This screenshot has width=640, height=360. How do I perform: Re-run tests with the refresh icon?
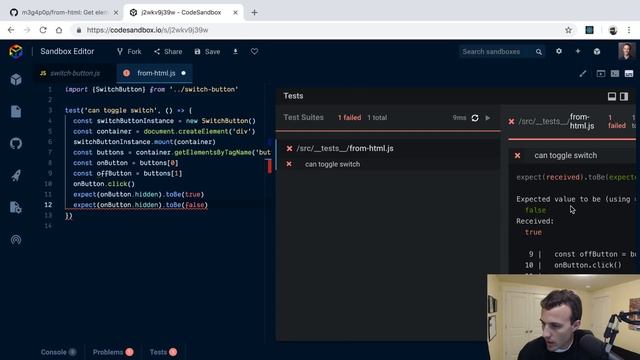click(475, 118)
